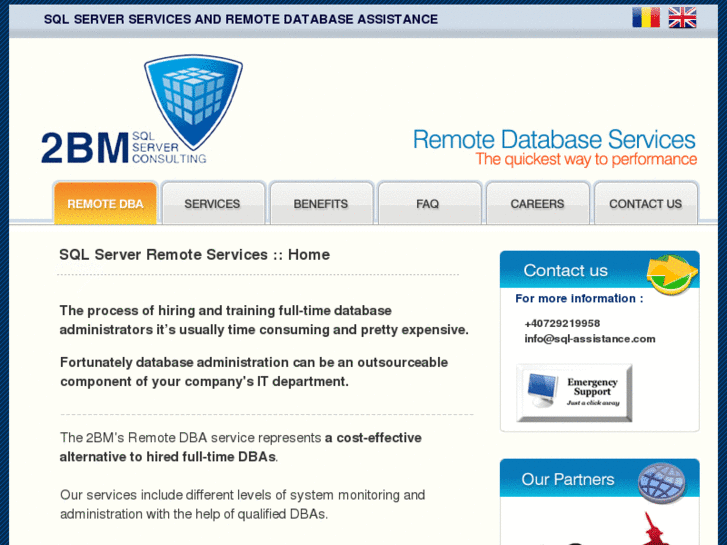727x545 pixels.
Task: Click the Our Partners panel heading
Action: [x=568, y=479]
